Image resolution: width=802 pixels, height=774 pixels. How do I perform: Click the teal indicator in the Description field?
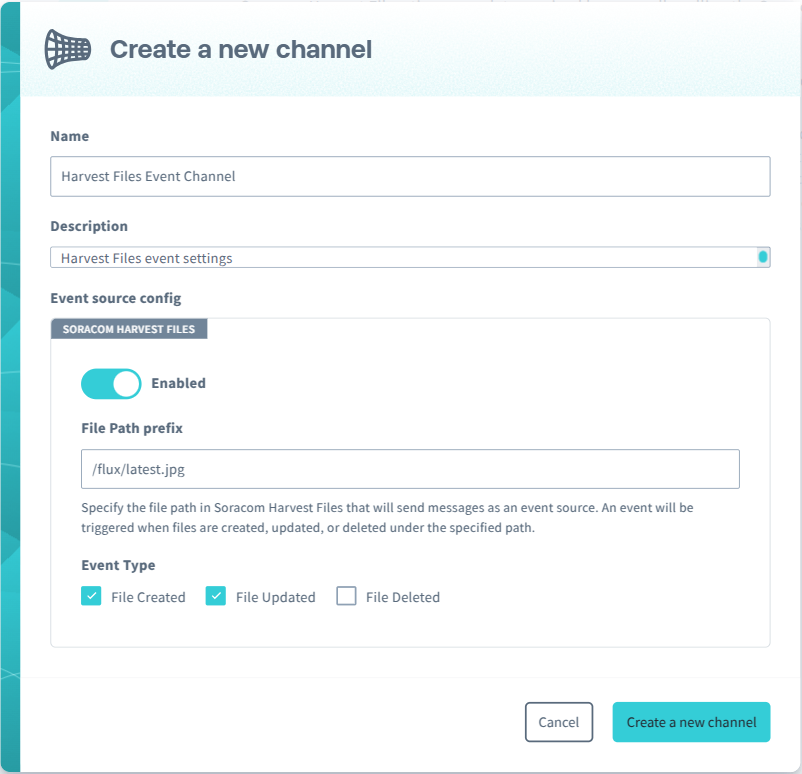(764, 257)
